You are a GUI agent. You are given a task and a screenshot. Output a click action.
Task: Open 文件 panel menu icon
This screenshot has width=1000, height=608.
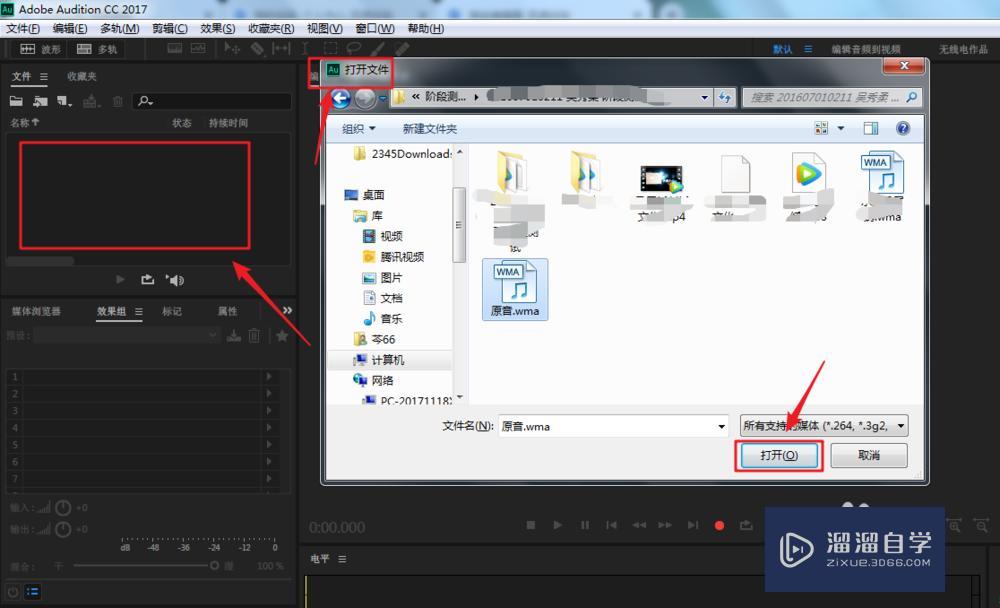[x=43, y=77]
